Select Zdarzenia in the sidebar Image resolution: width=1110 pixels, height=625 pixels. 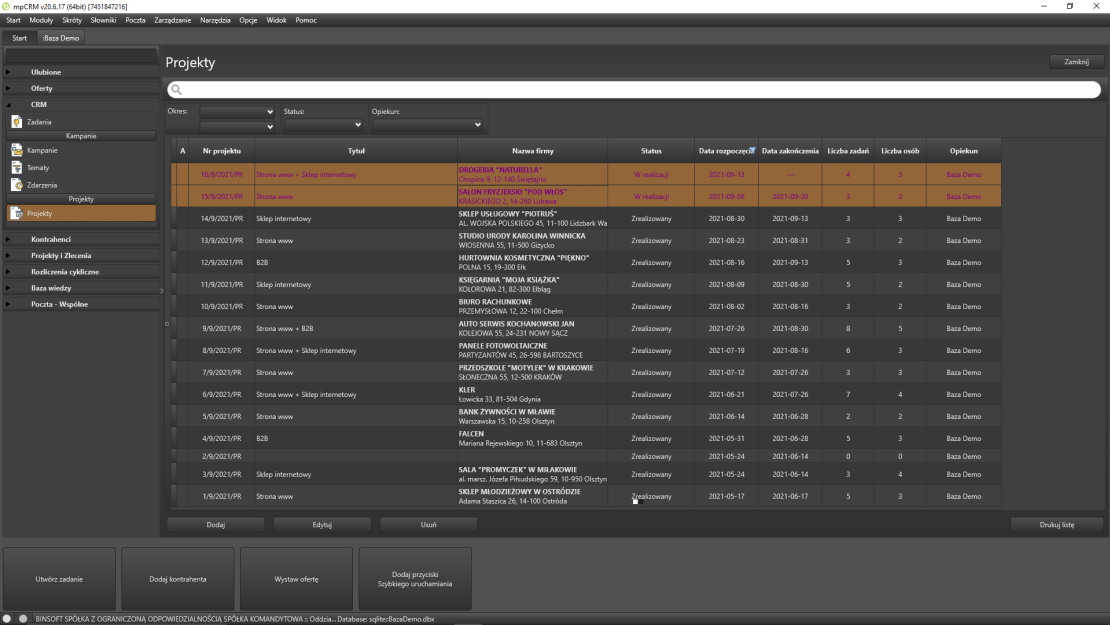click(42, 185)
